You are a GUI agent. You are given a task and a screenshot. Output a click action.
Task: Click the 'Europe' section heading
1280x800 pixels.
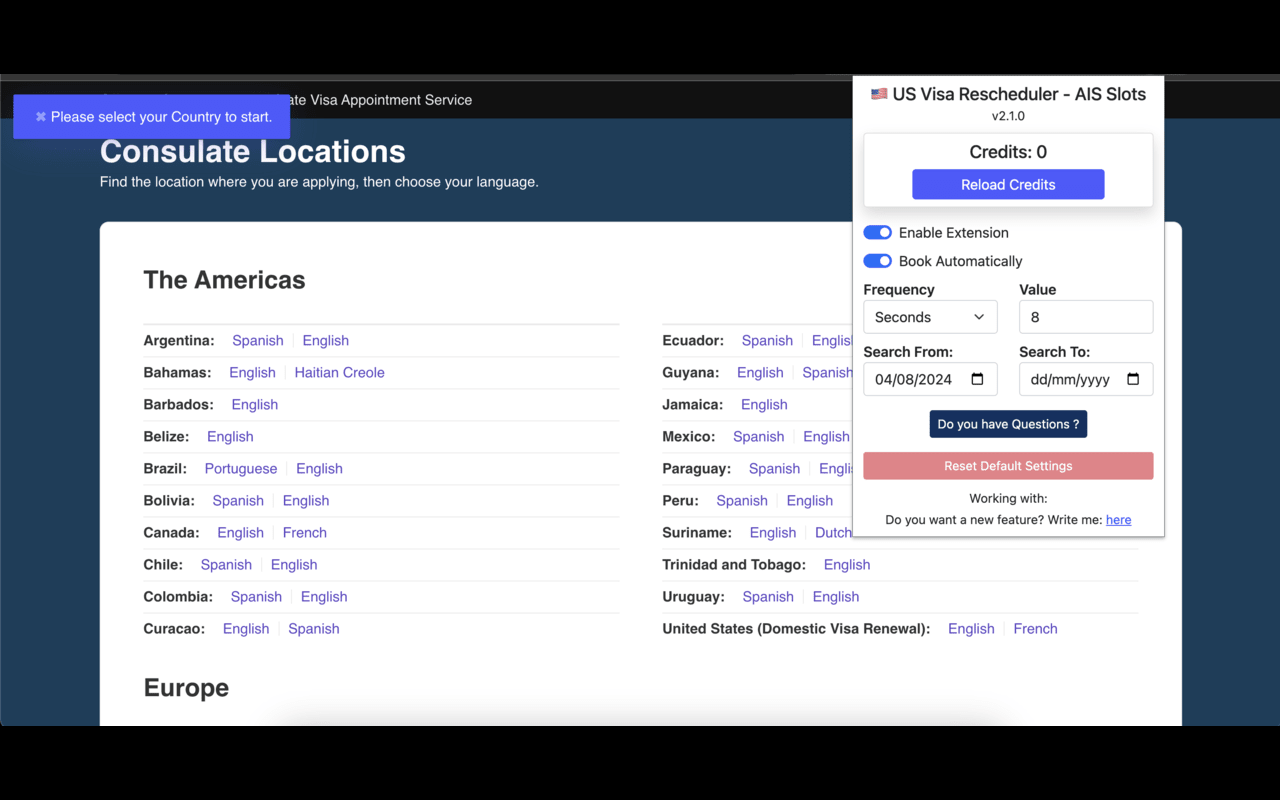click(186, 688)
